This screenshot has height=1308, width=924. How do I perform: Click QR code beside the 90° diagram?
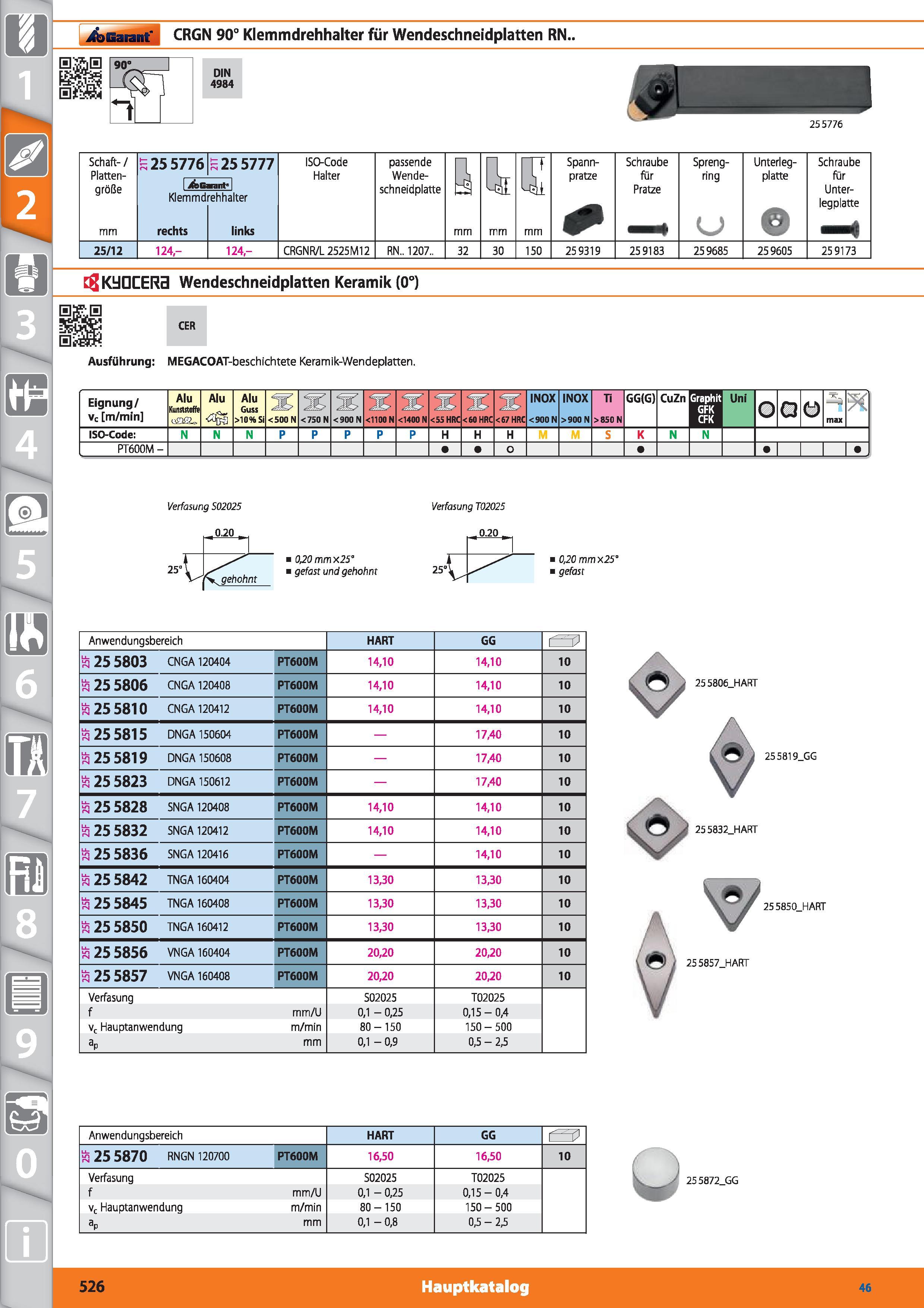click(x=80, y=78)
